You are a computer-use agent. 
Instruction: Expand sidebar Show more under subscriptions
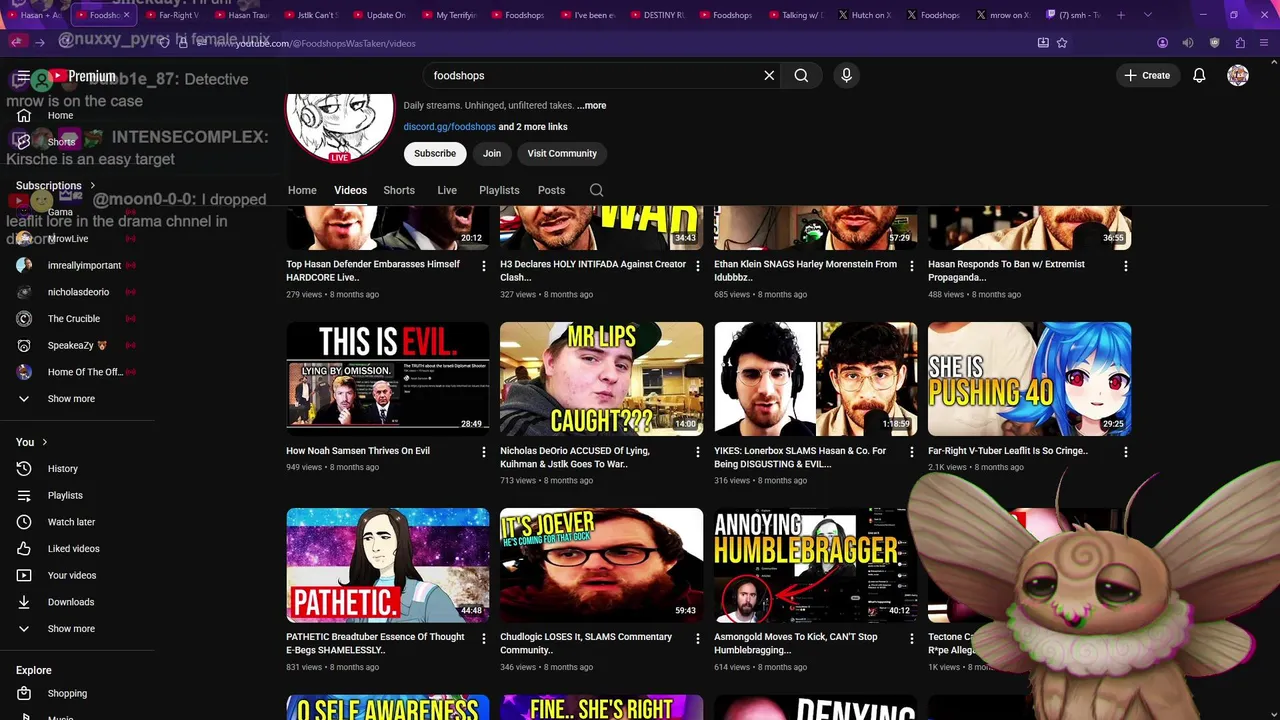point(71,399)
